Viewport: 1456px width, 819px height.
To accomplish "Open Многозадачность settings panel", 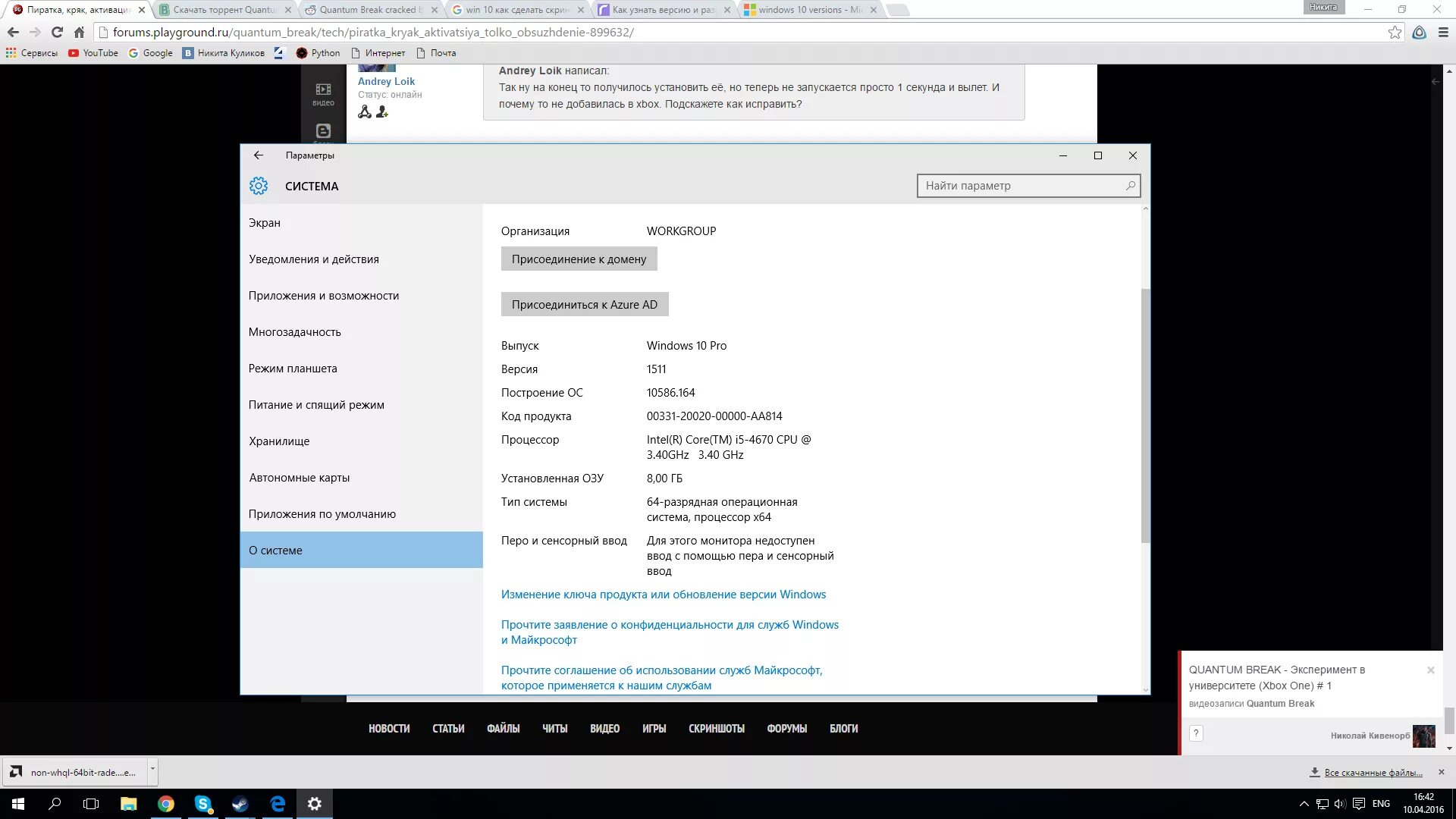I will pyautogui.click(x=294, y=331).
